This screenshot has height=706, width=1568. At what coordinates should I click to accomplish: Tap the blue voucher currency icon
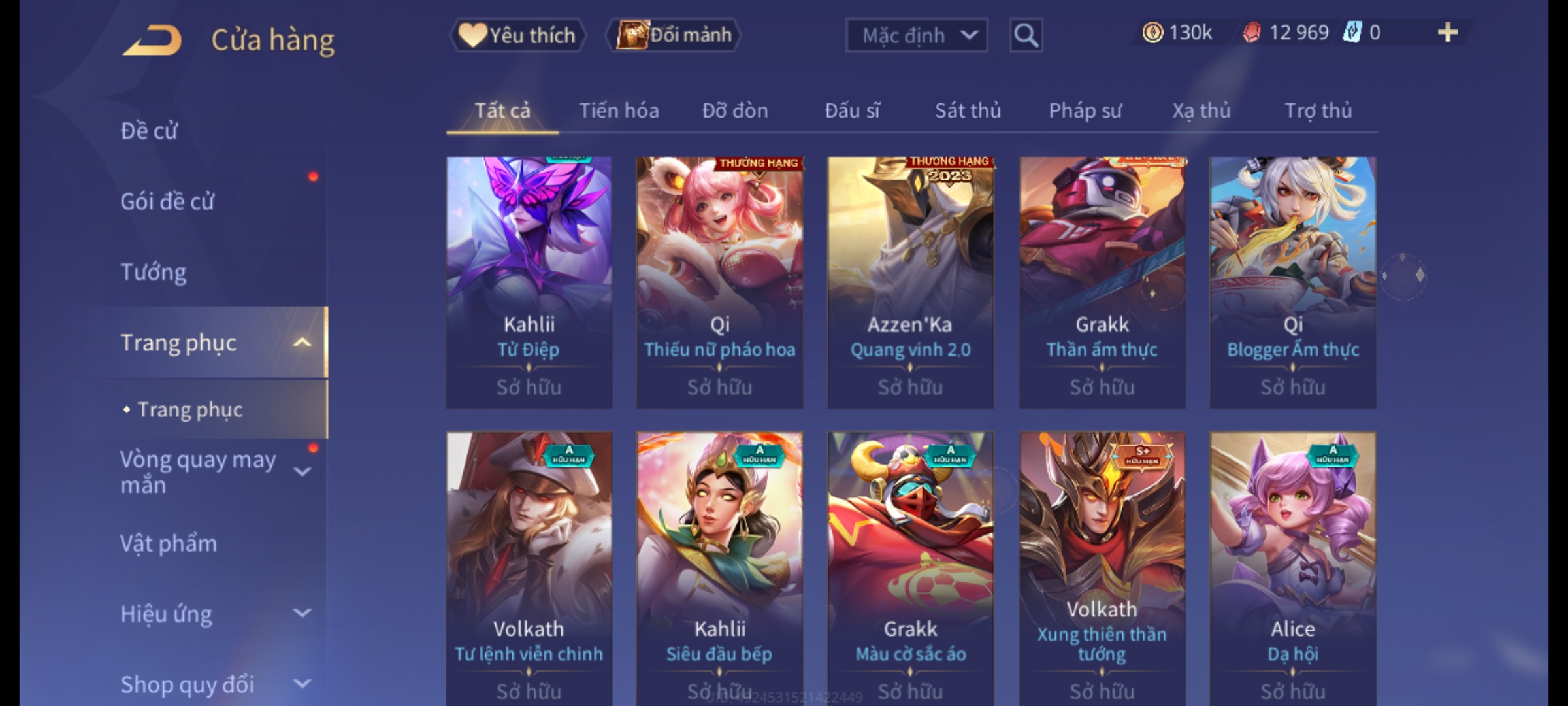[1352, 33]
